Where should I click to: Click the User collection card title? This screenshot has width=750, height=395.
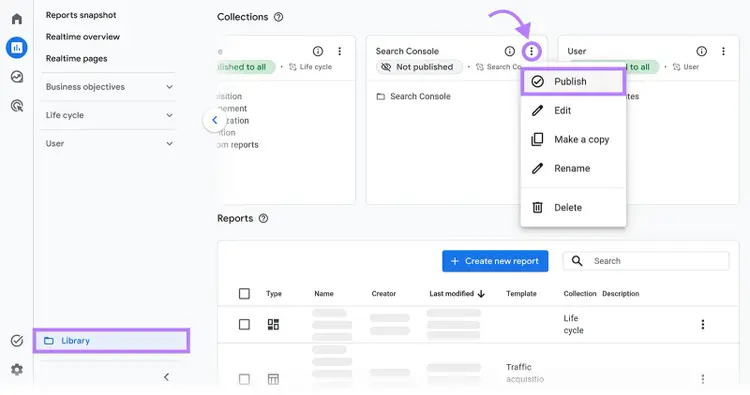[576, 51]
